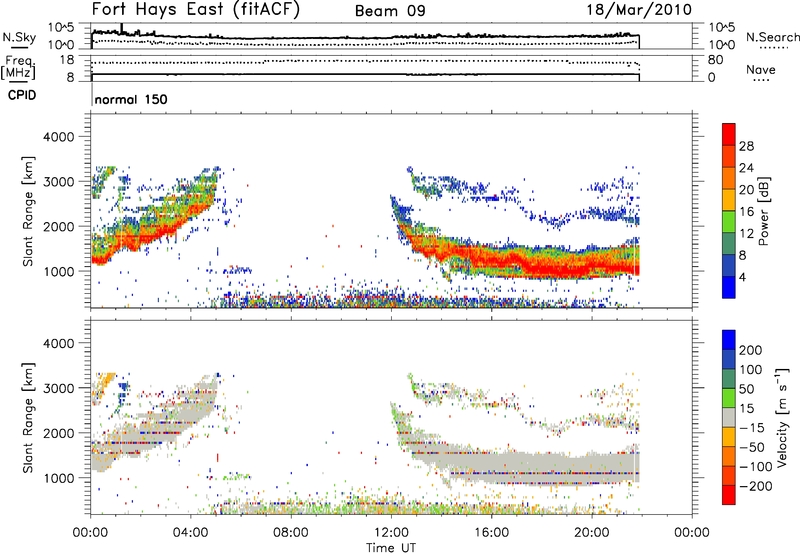Select the "Freq. [MHz]" axis label
The height and width of the screenshot is (554, 800).
tap(19, 67)
